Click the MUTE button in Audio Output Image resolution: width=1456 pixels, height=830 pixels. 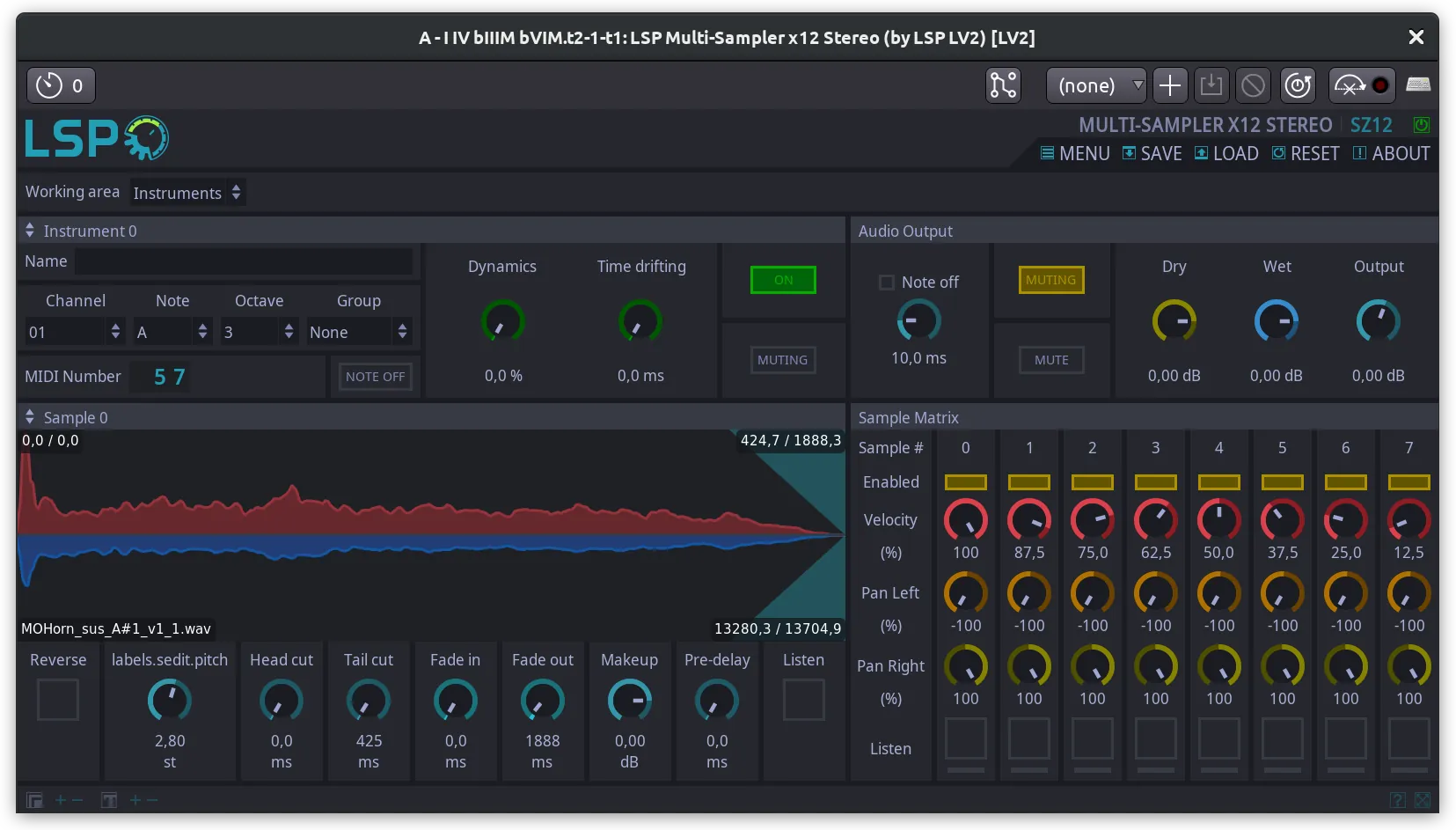click(x=1051, y=360)
